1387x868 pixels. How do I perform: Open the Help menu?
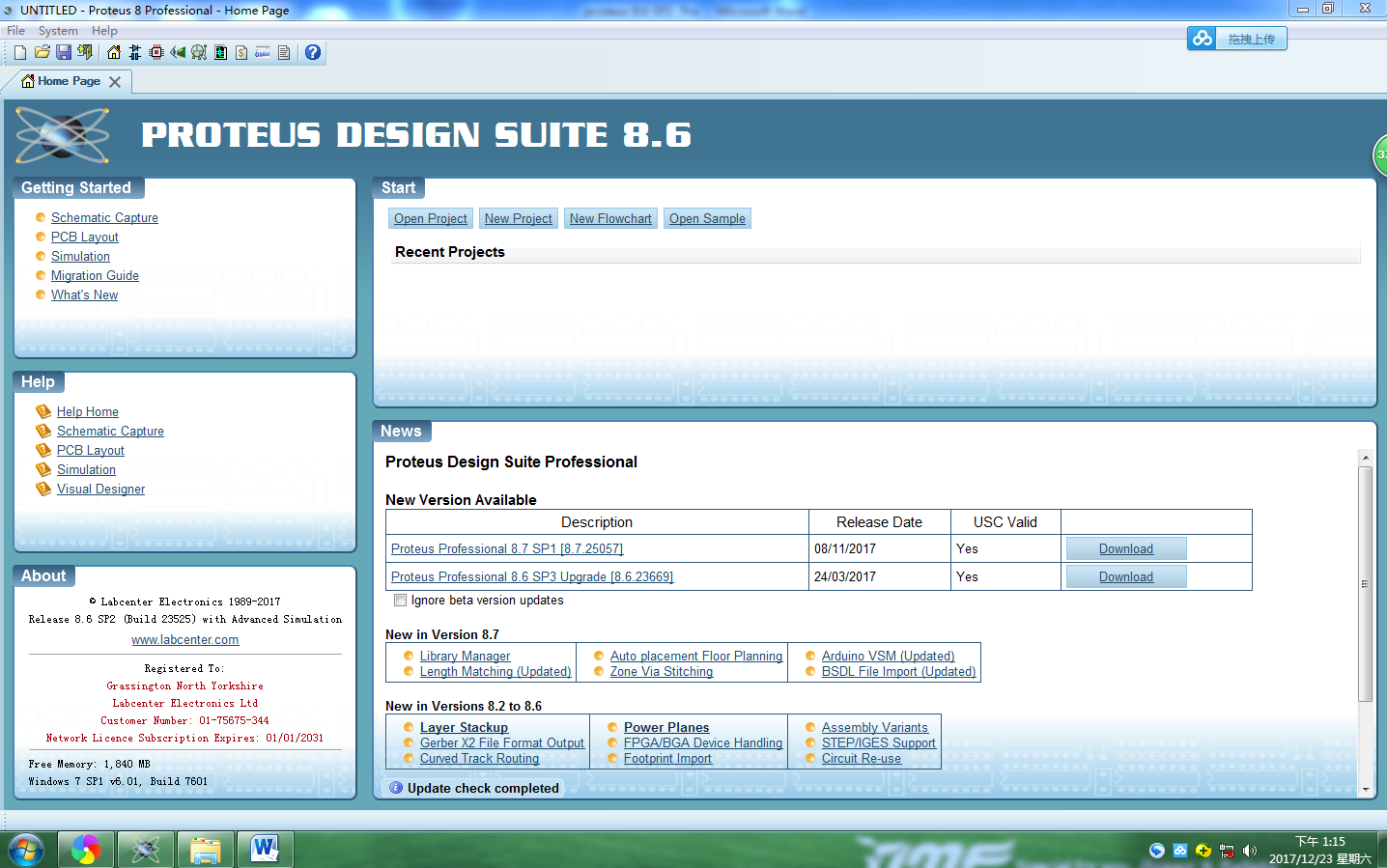click(x=104, y=31)
